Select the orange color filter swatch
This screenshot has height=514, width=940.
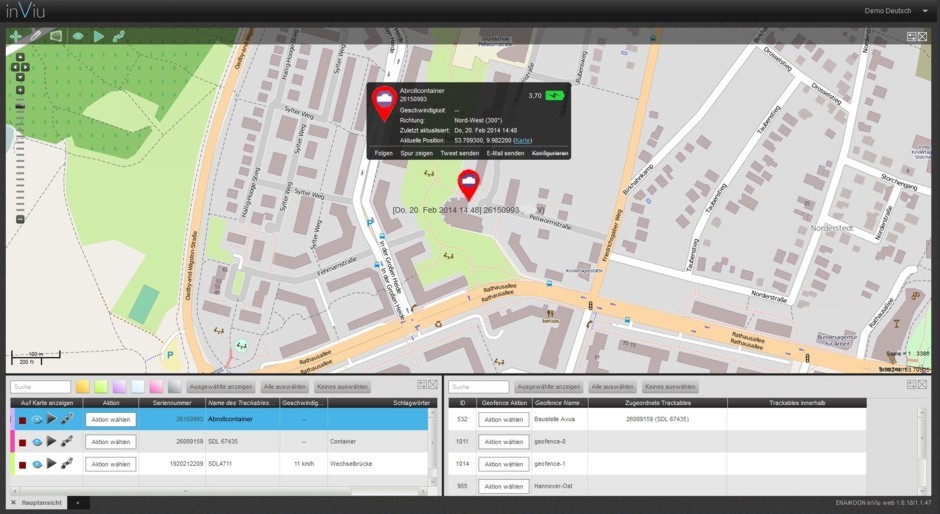point(82,387)
